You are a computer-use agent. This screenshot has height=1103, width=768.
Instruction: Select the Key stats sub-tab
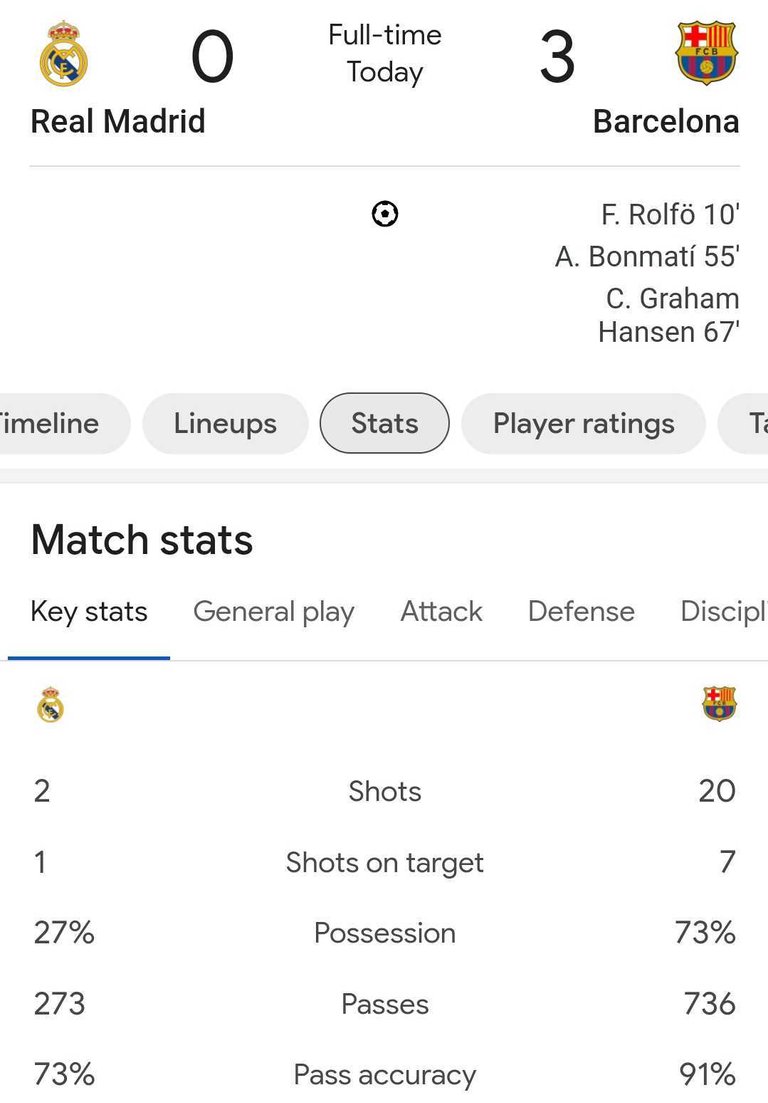[89, 612]
